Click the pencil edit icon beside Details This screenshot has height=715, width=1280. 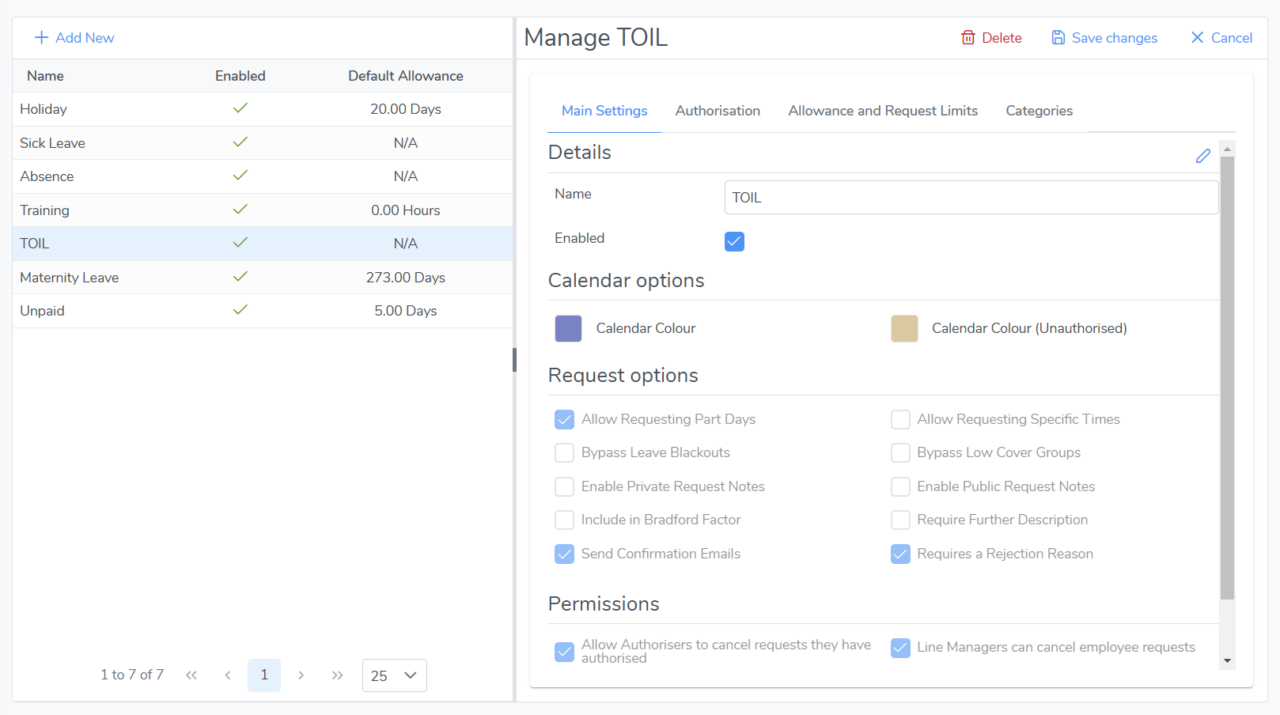point(1203,156)
